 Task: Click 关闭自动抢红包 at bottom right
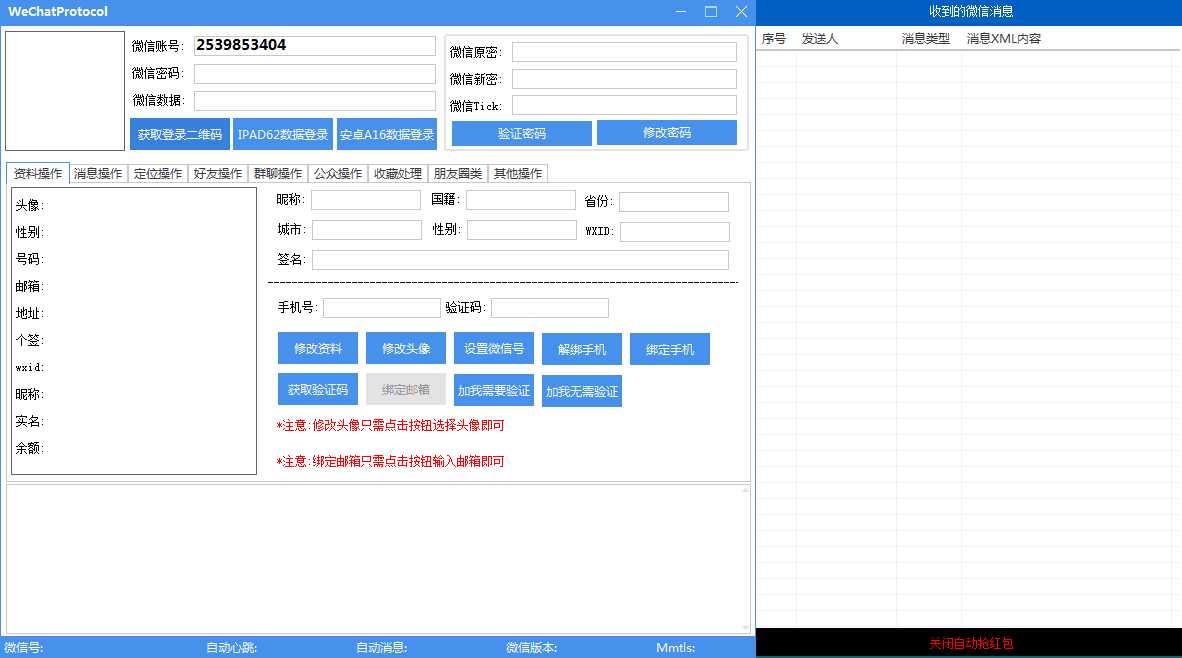[x=970, y=644]
